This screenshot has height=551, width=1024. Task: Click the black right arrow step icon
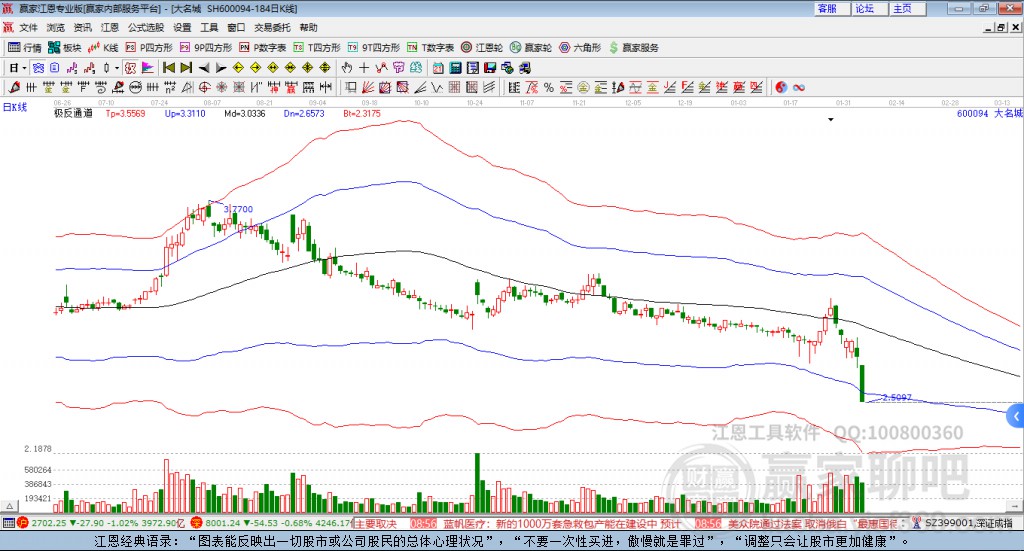221,67
